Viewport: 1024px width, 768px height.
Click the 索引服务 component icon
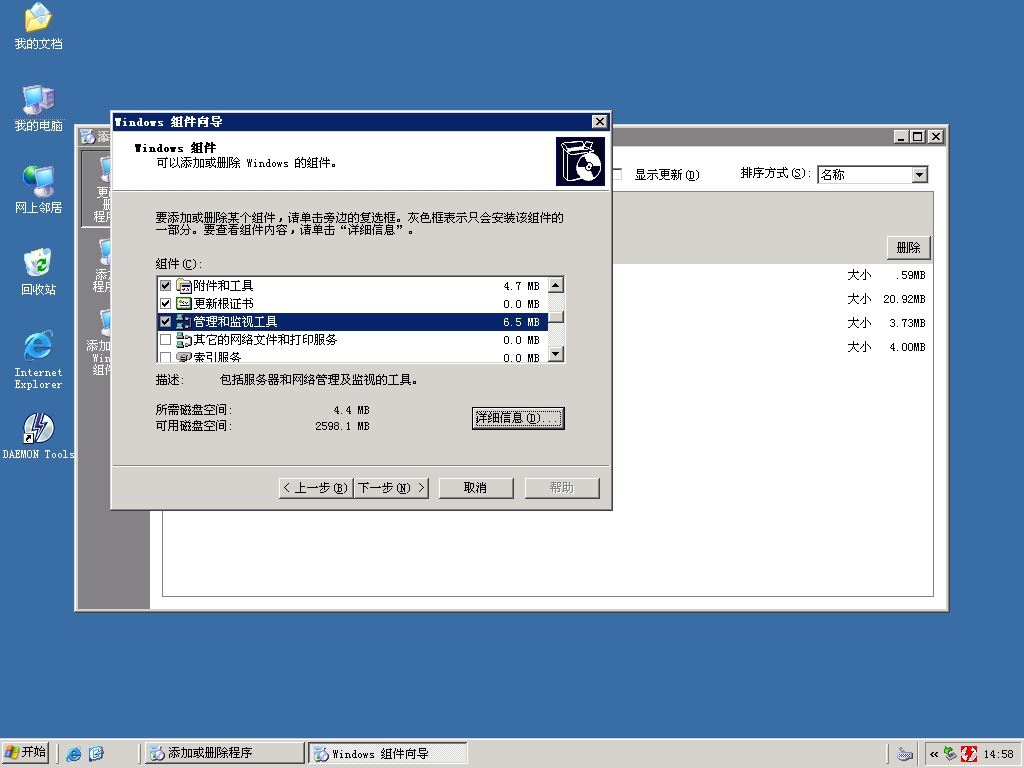tap(184, 357)
